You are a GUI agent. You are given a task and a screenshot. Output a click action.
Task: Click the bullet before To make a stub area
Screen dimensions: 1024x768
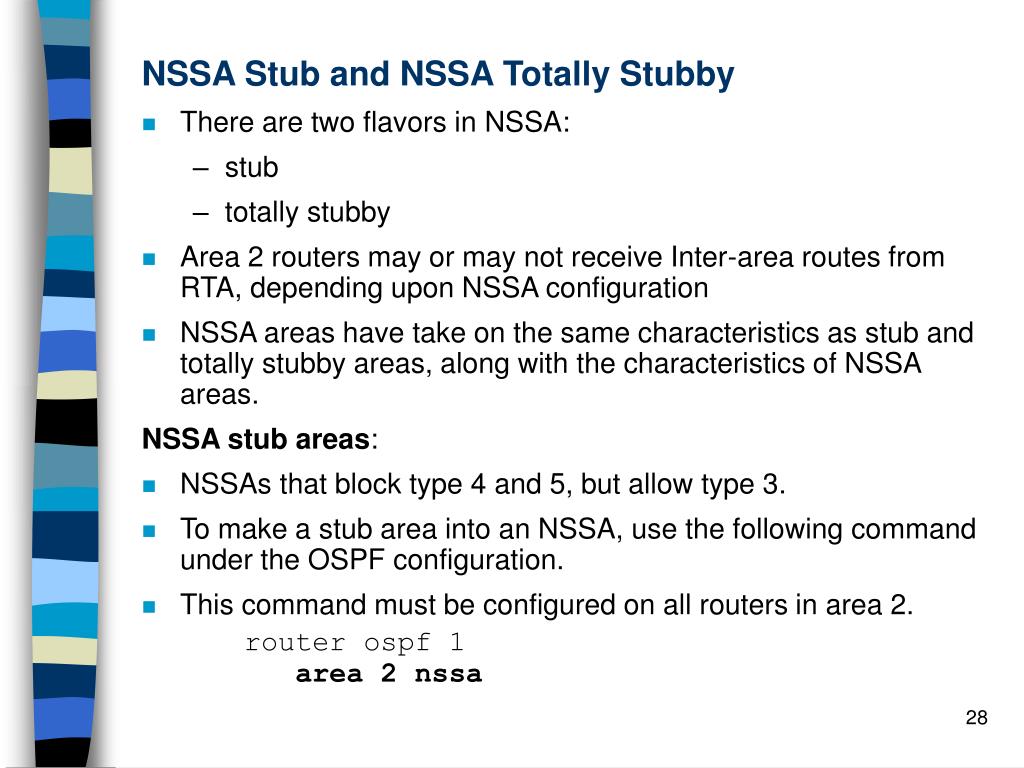[150, 530]
